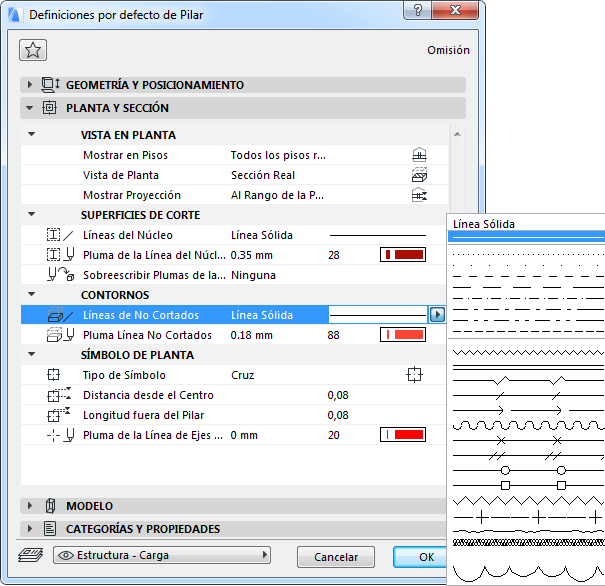Click the scrollbar up arrow
This screenshot has width=605, height=586.
tap(457, 134)
